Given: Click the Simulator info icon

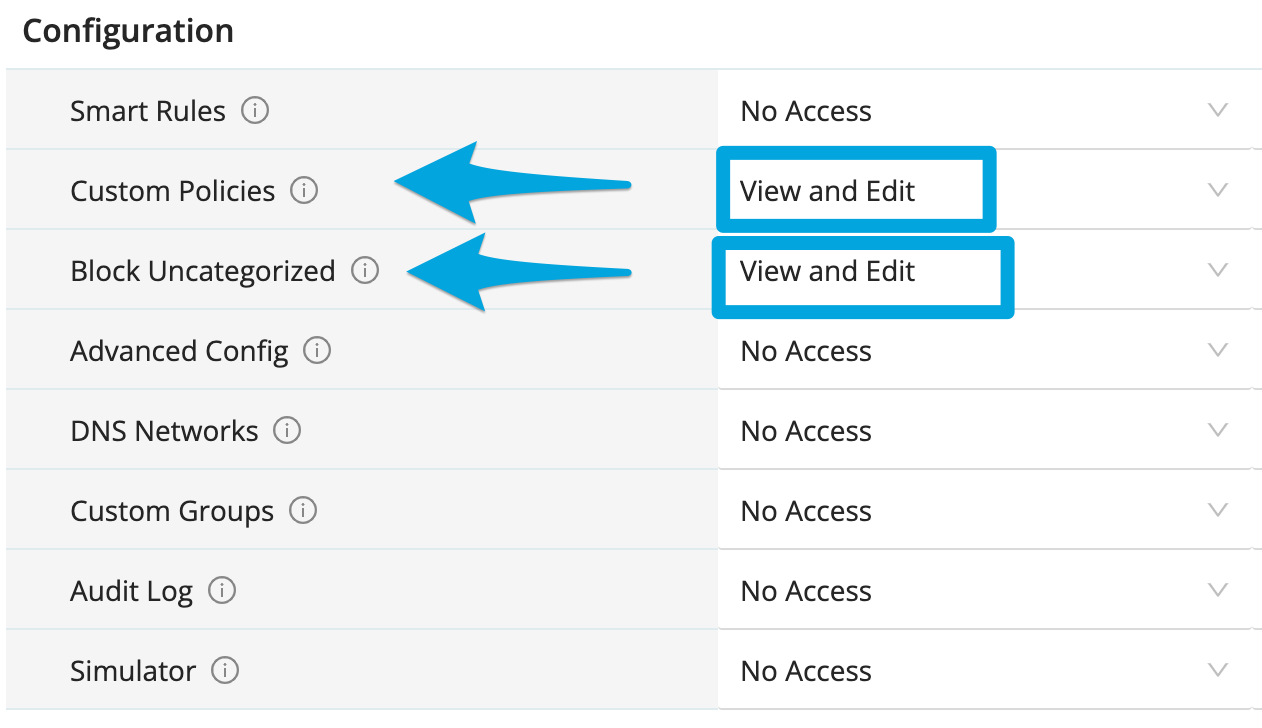Looking at the screenshot, I should [x=225, y=671].
